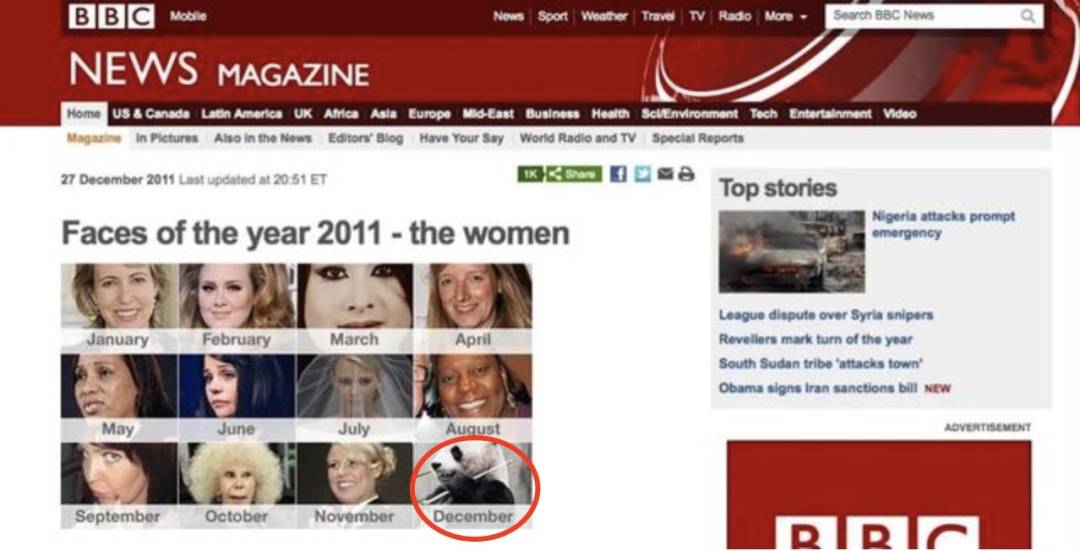Click the BBC logo in header
The image size is (1080, 551).
[x=111, y=17]
